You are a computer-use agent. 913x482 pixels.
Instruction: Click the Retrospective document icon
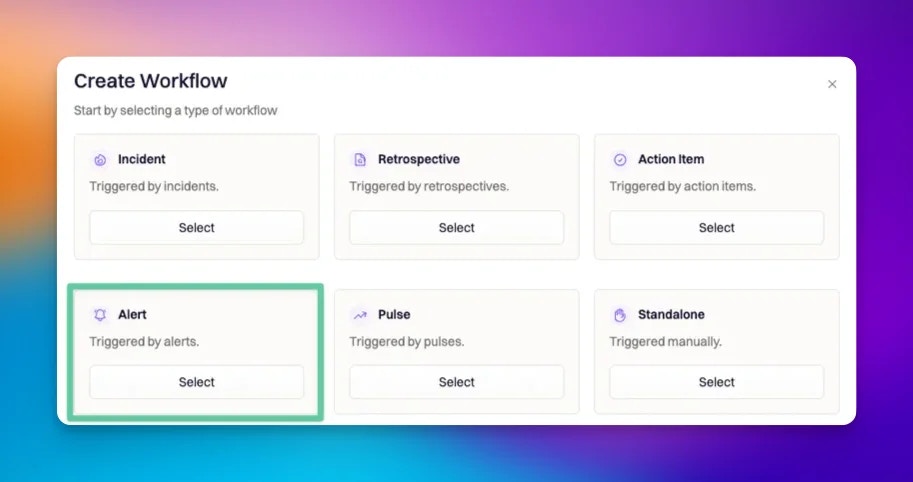tap(360, 160)
